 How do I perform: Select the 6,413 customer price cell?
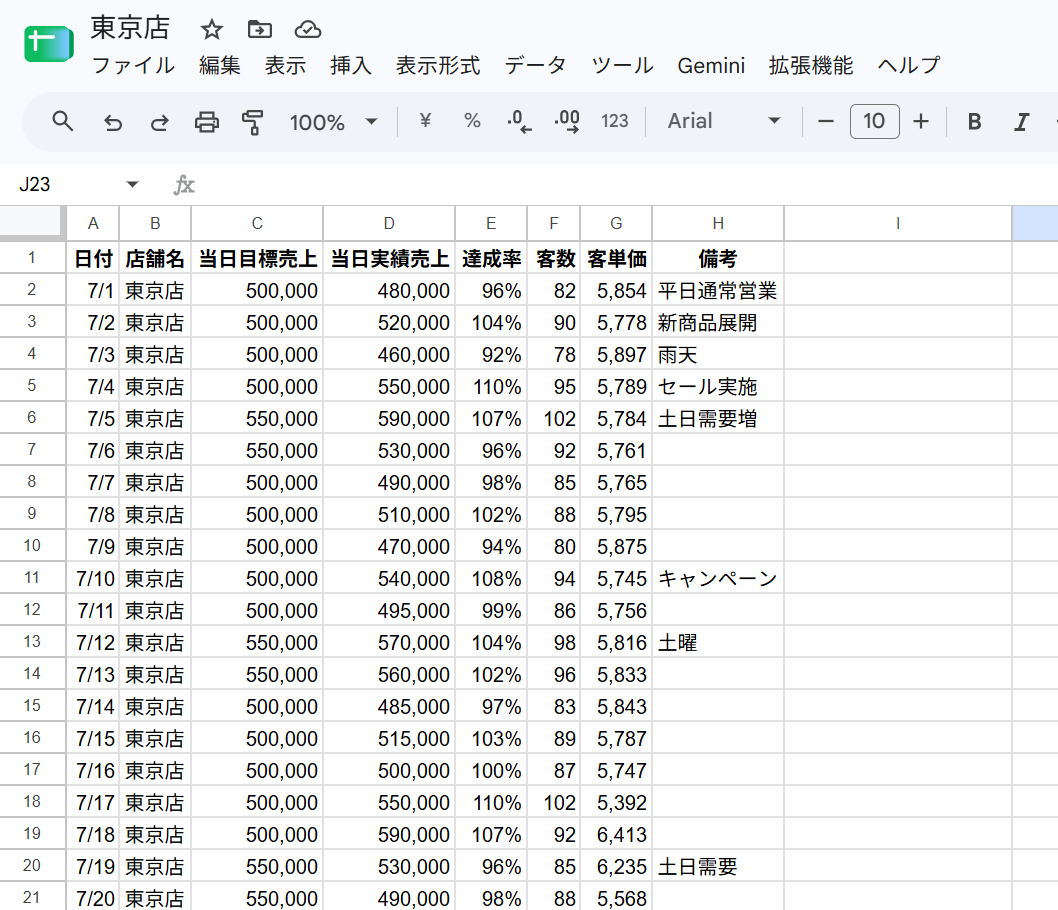(x=617, y=834)
